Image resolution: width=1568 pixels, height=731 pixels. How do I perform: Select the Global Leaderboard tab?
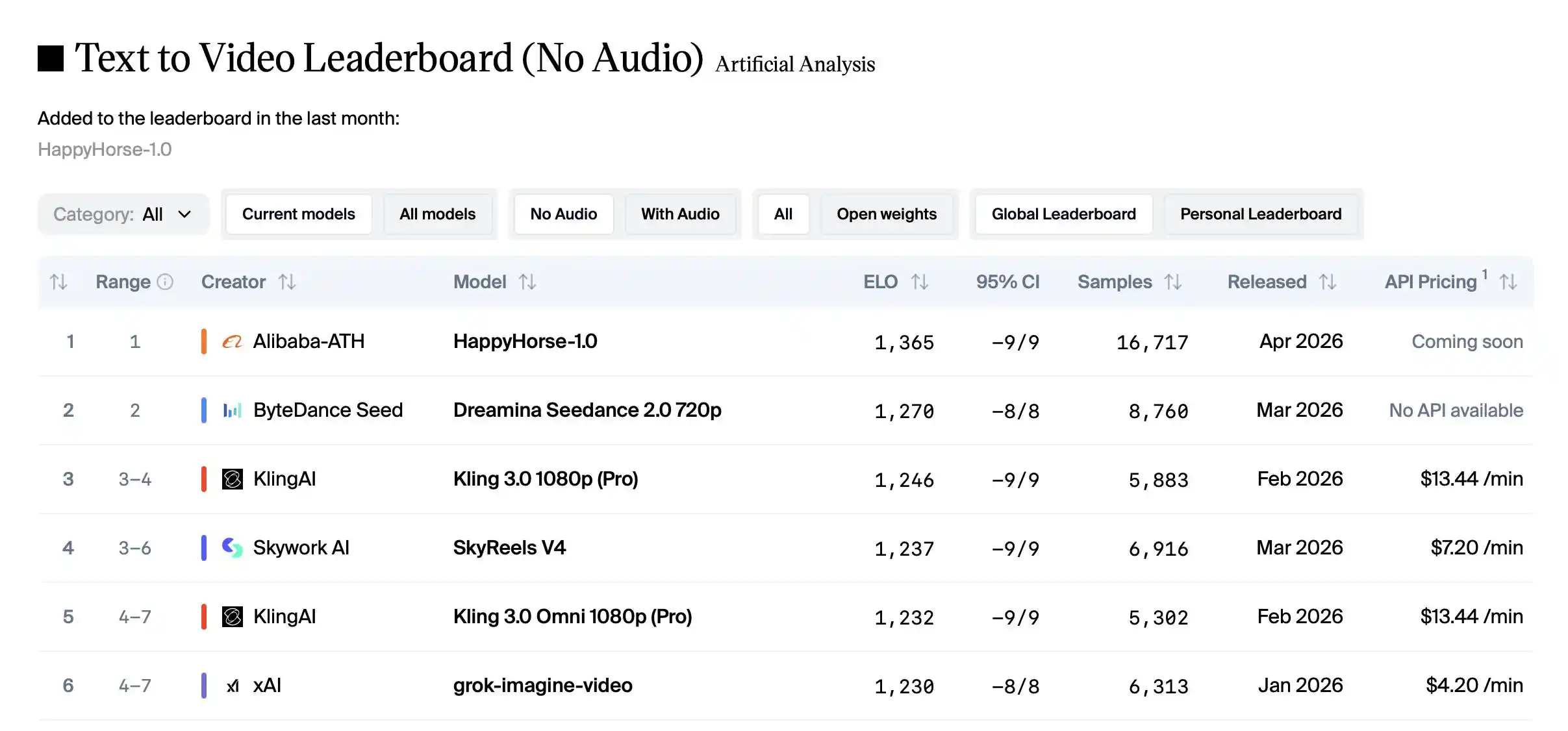coord(1063,214)
